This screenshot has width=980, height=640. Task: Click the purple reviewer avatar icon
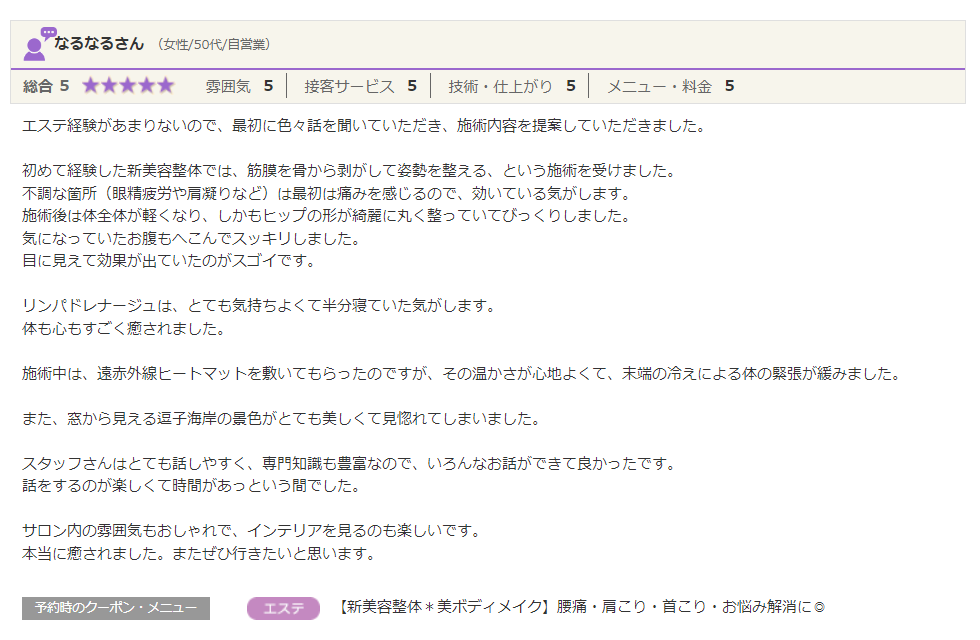(x=38, y=45)
